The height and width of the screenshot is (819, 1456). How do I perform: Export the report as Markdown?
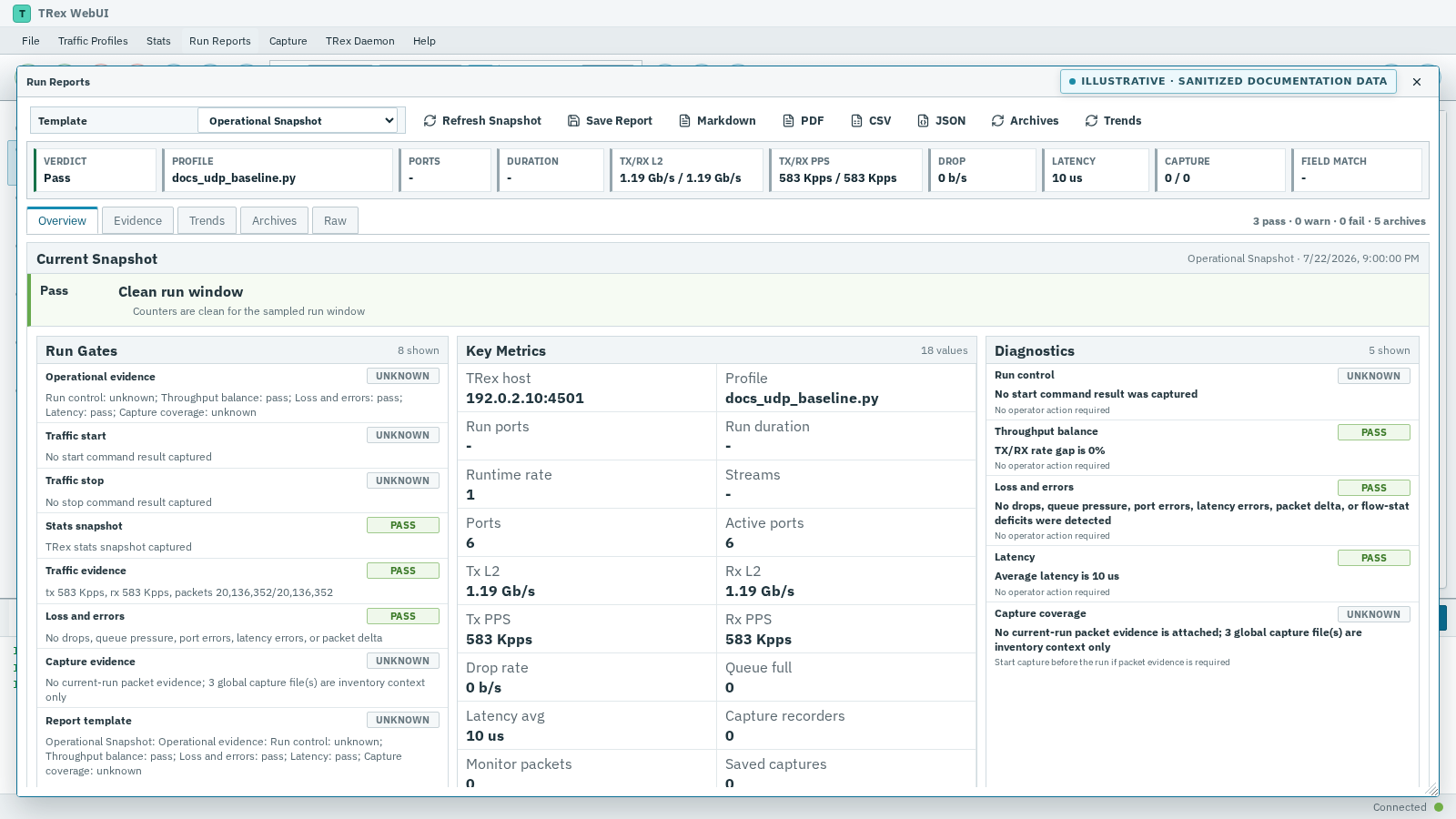click(x=717, y=121)
